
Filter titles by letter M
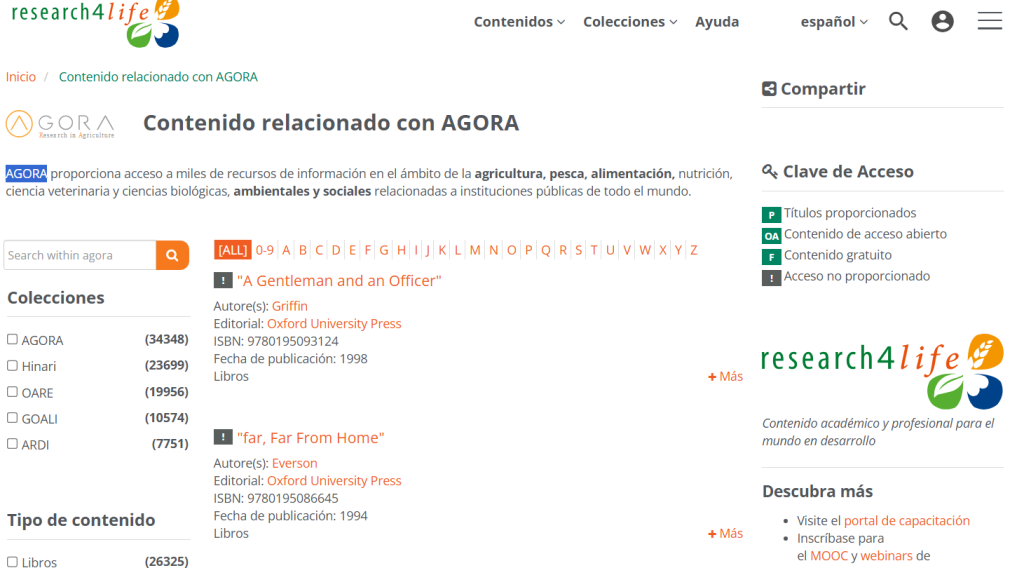tap(475, 250)
